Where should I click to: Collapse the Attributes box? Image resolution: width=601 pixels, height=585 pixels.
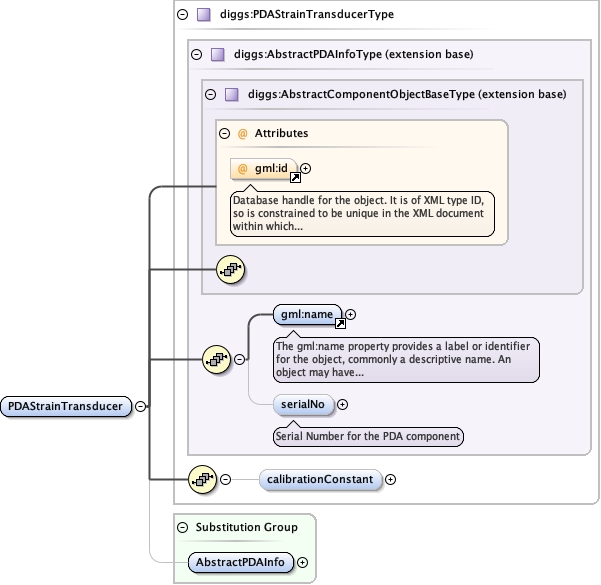click(x=225, y=133)
